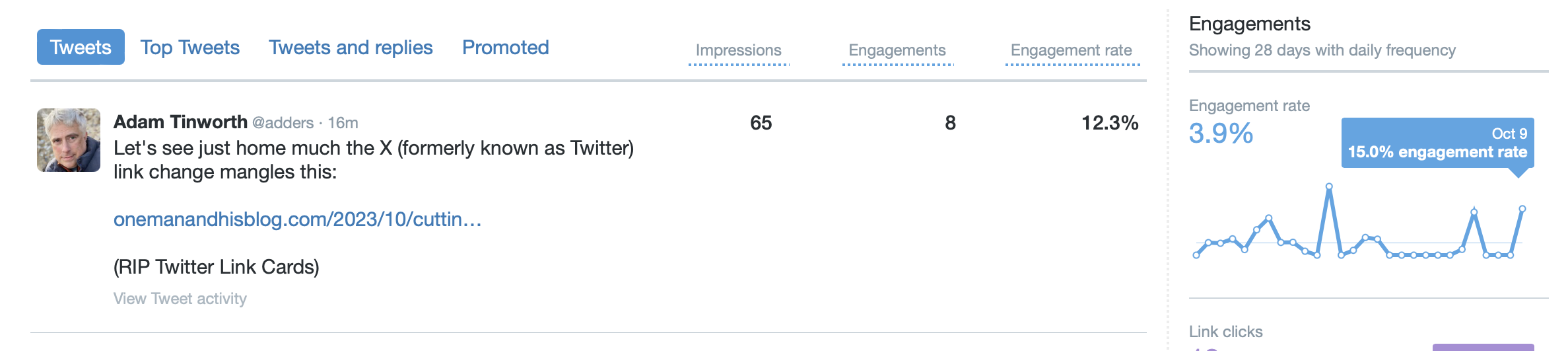Click the @adders handle

point(283,123)
